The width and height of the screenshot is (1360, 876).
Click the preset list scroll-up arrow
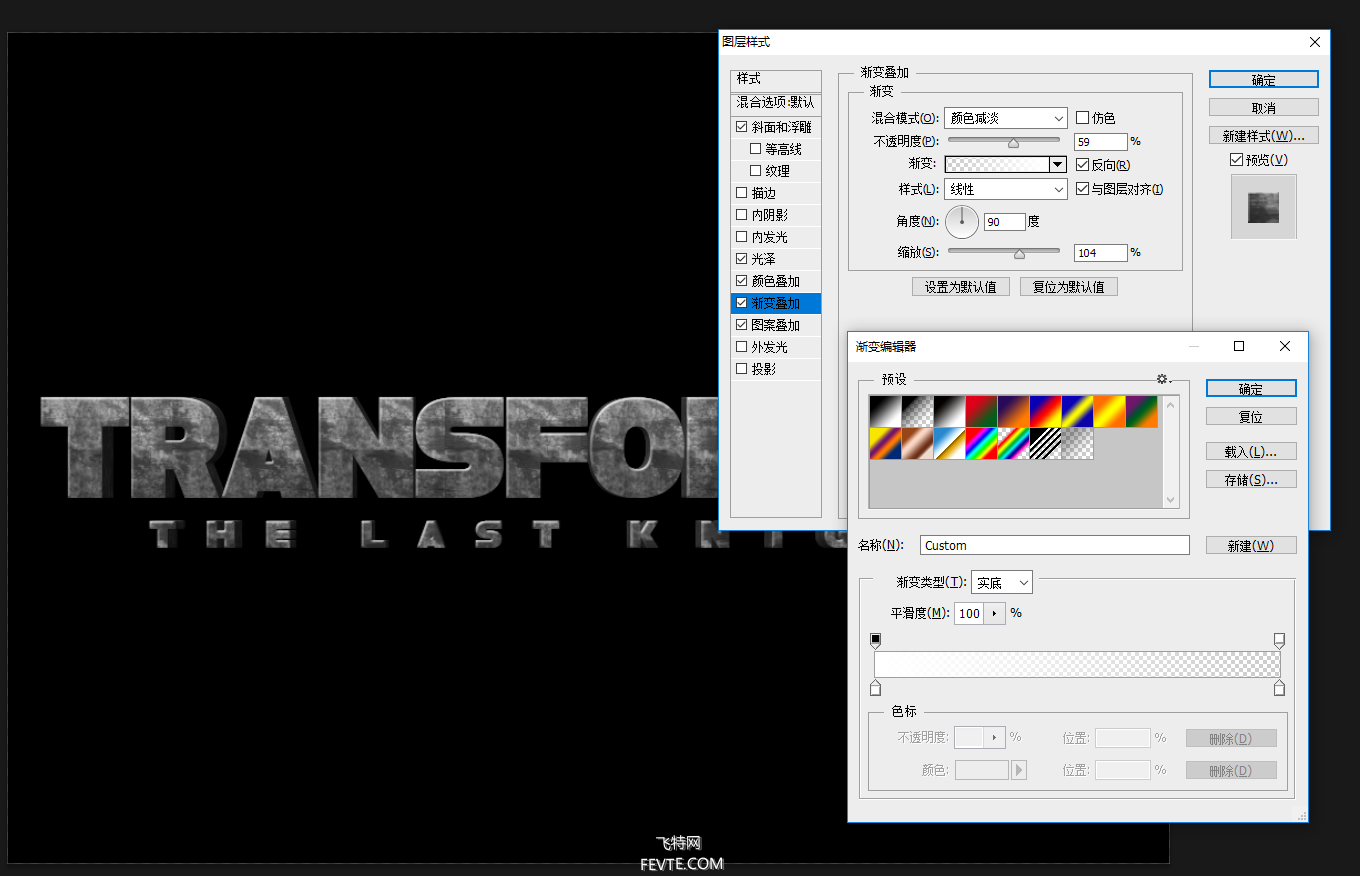click(1171, 404)
